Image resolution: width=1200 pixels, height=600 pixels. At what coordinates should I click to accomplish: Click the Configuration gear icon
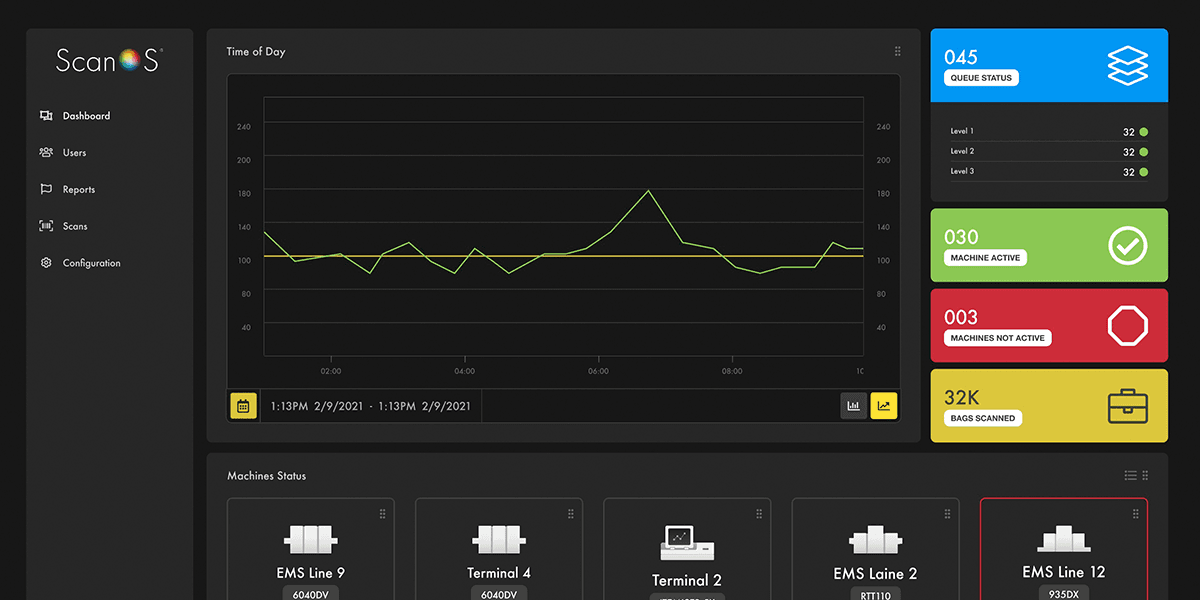click(46, 263)
